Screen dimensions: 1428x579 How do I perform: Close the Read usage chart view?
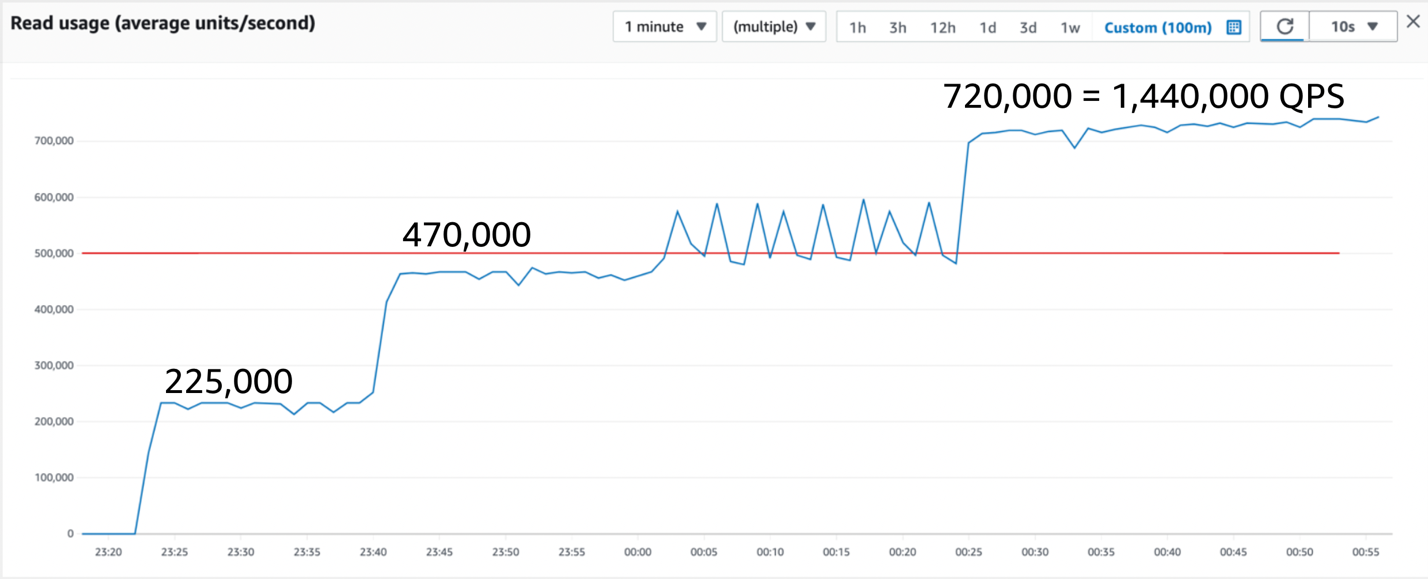coord(1414,22)
